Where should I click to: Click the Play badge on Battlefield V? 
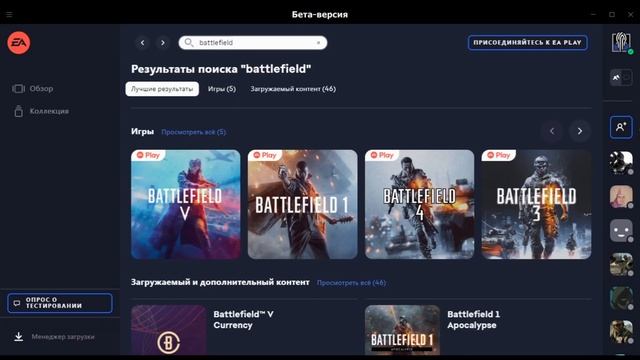(x=148, y=155)
